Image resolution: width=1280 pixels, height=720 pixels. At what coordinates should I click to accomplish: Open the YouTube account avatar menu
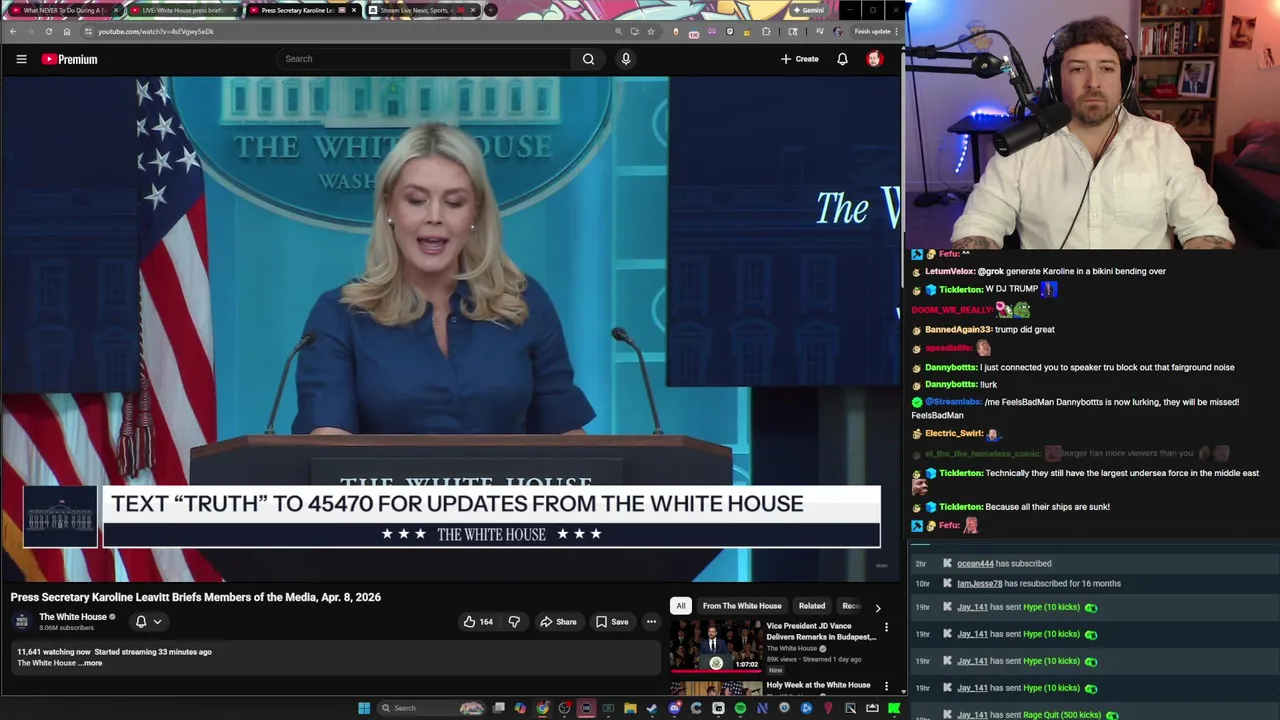874,59
